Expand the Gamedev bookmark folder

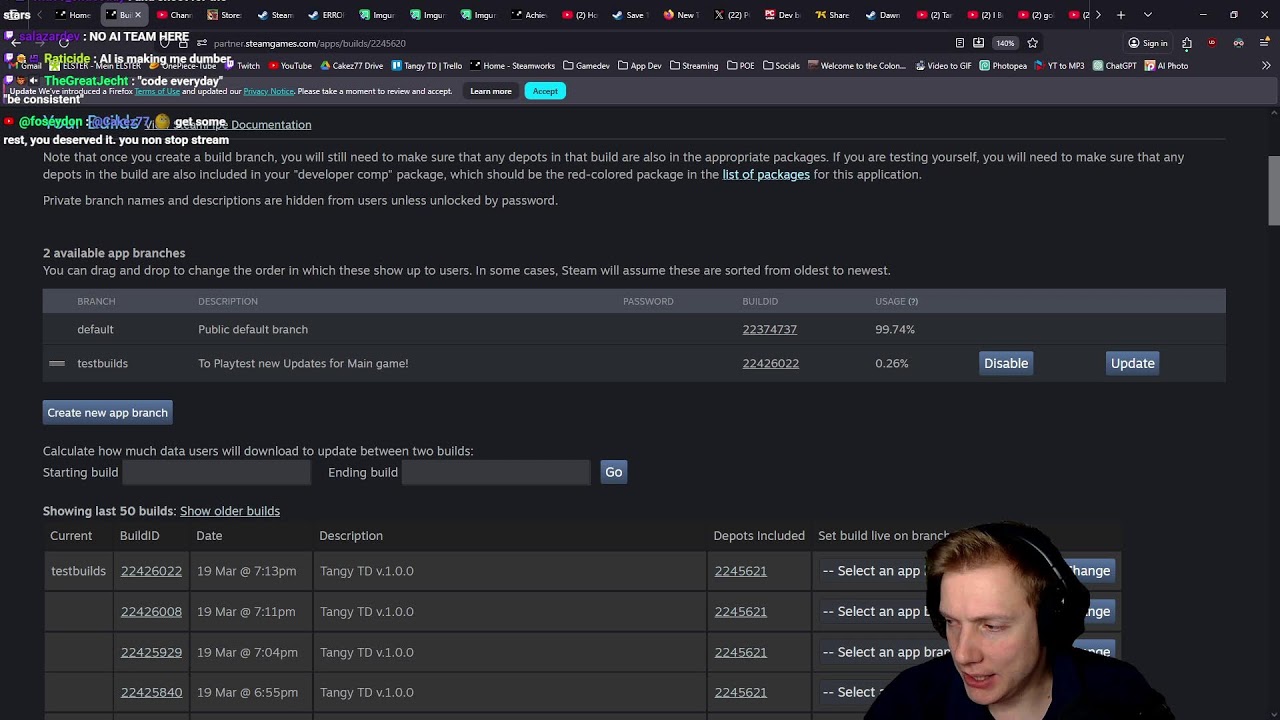(586, 66)
